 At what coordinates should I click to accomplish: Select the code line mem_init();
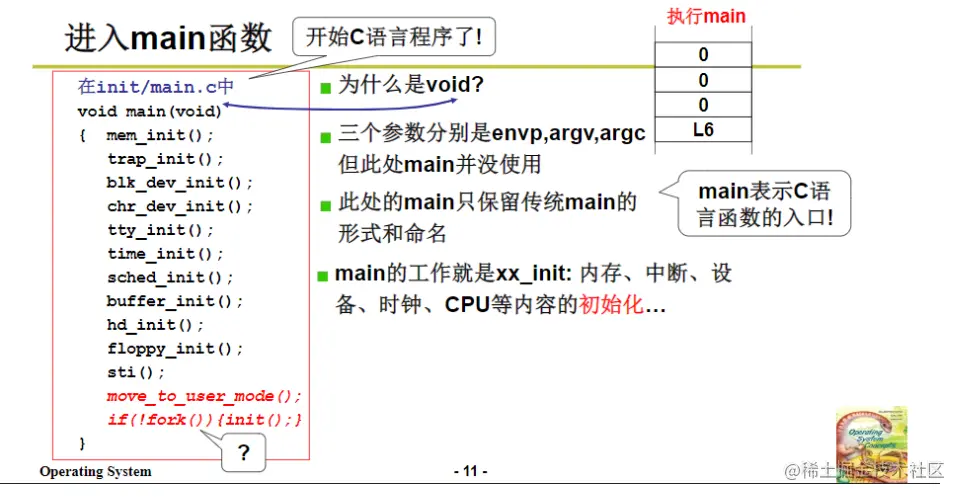coord(160,135)
